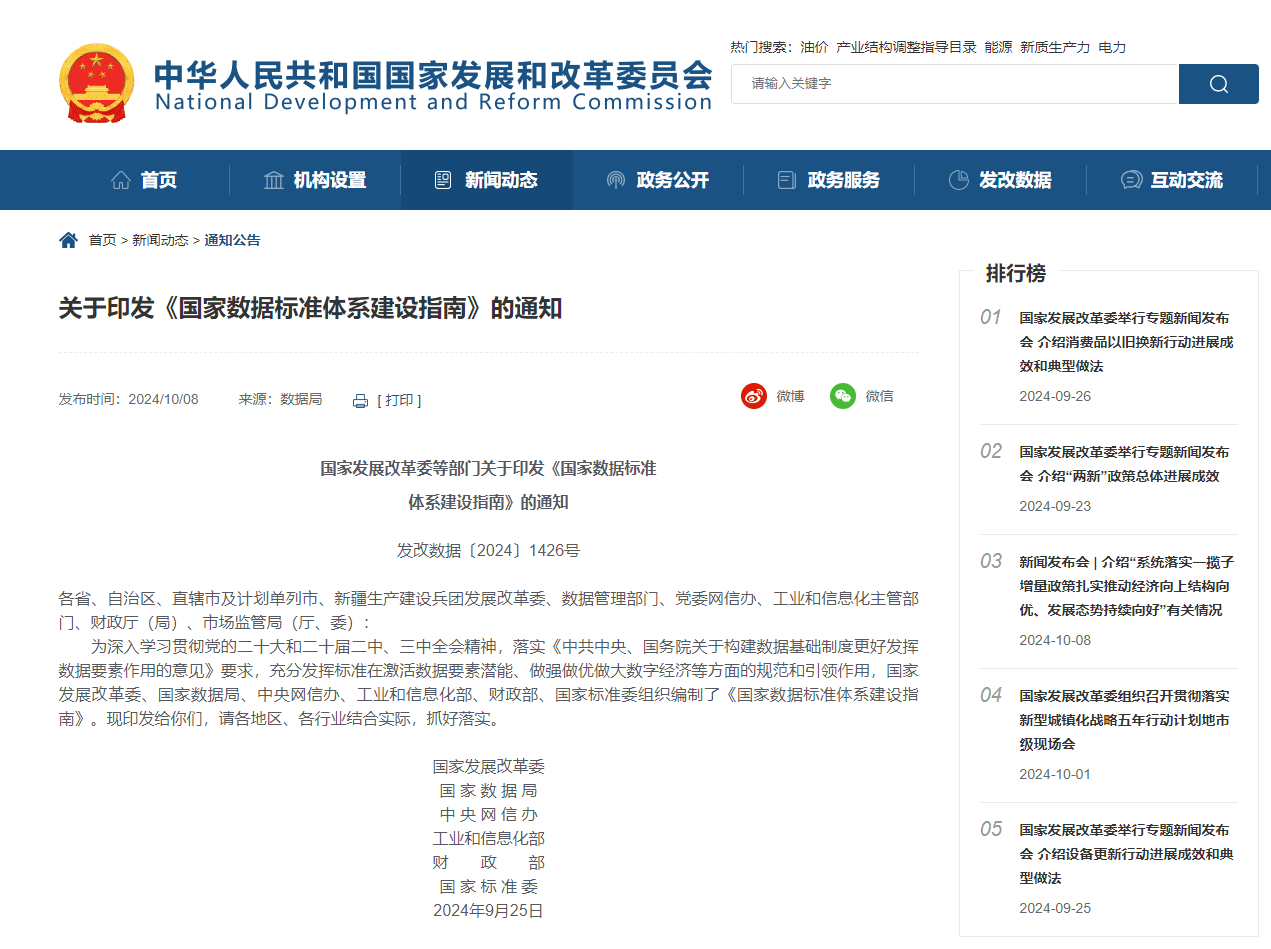Screen dimensions: 1271x949
Task: Open the 政务服务 navigation tab
Action: pyautogui.click(x=829, y=180)
